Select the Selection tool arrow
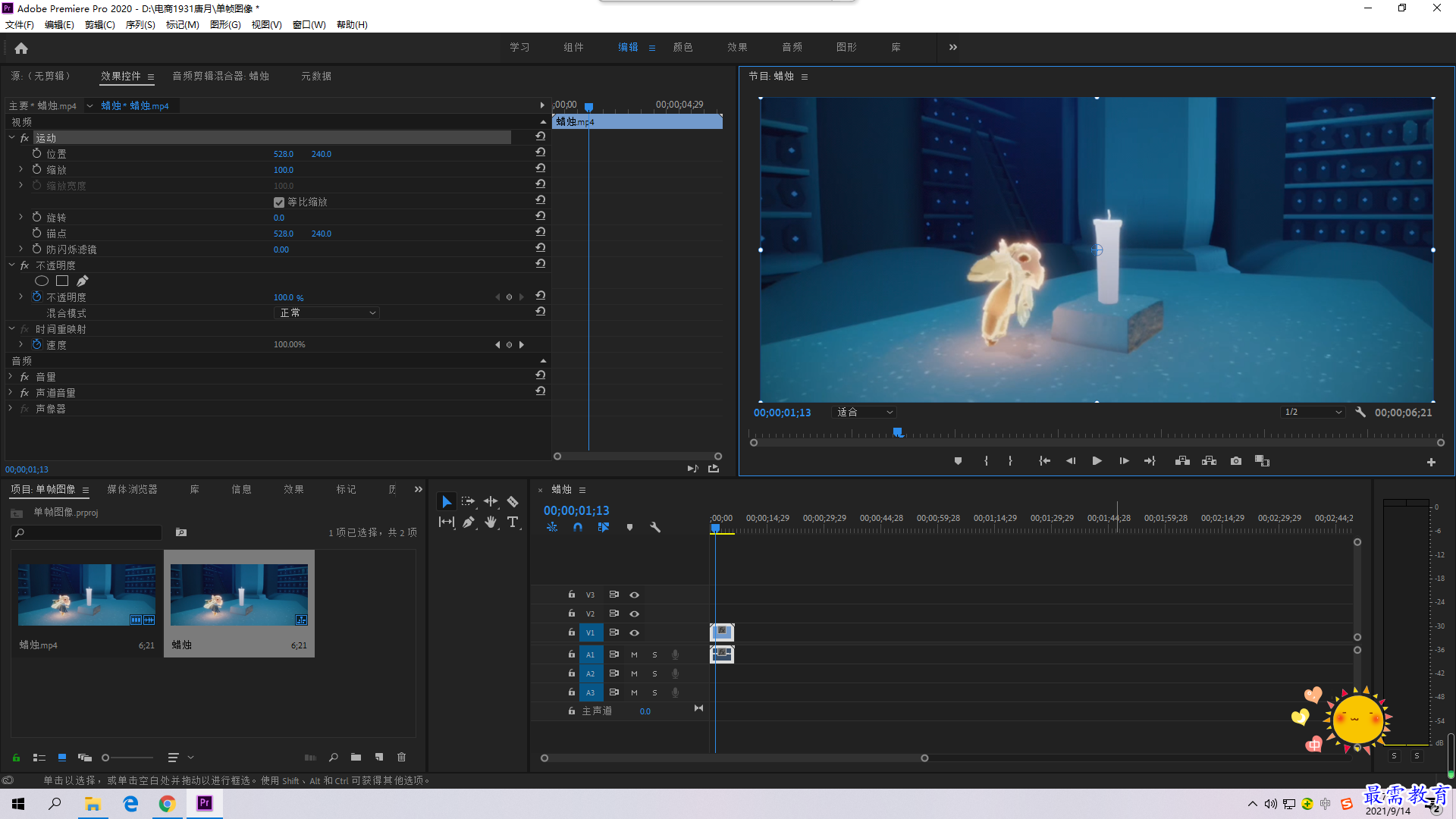Image resolution: width=1456 pixels, height=819 pixels. pyautogui.click(x=446, y=501)
